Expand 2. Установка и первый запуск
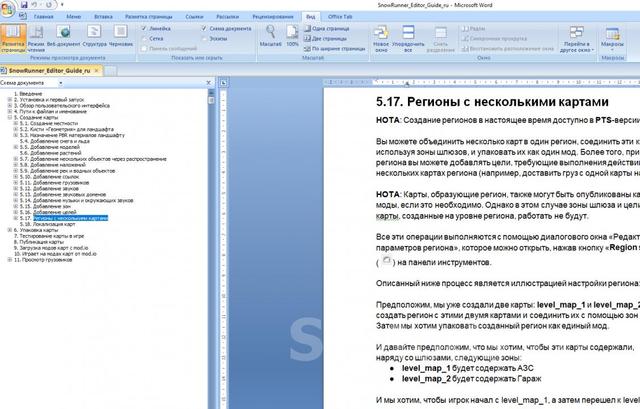Viewport: 640px width, 409px height. [10, 100]
